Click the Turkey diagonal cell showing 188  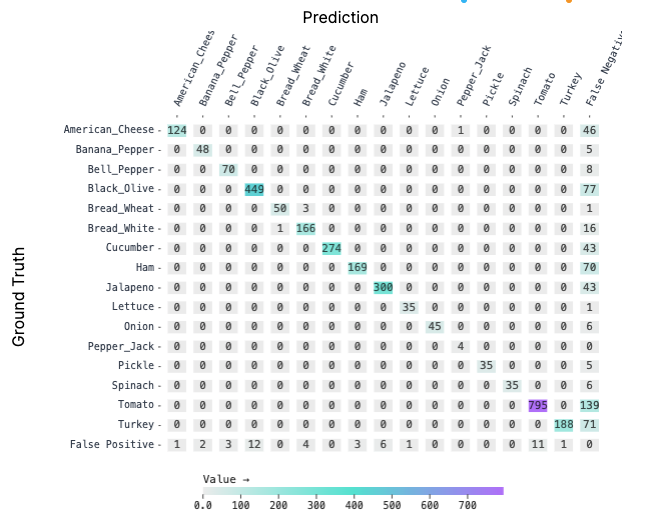pos(563,425)
